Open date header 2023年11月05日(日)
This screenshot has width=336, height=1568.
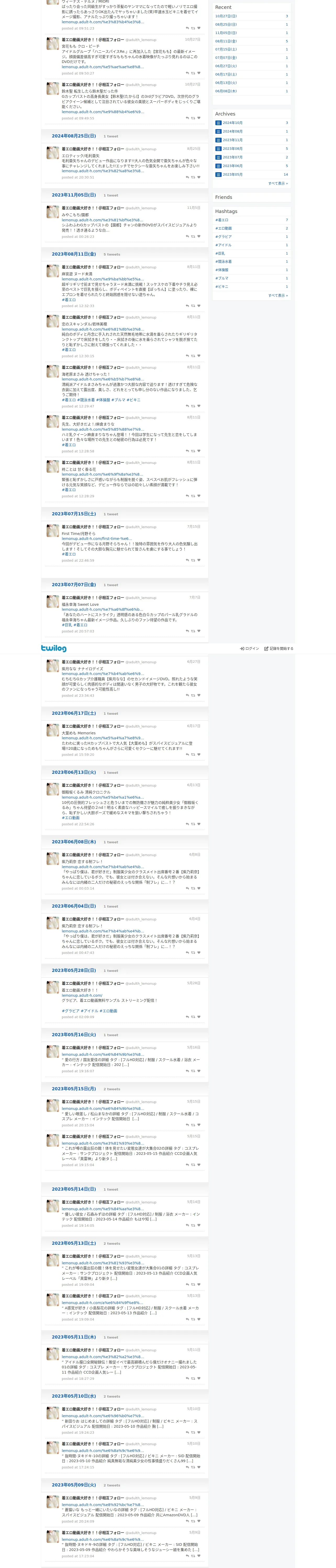point(74,195)
